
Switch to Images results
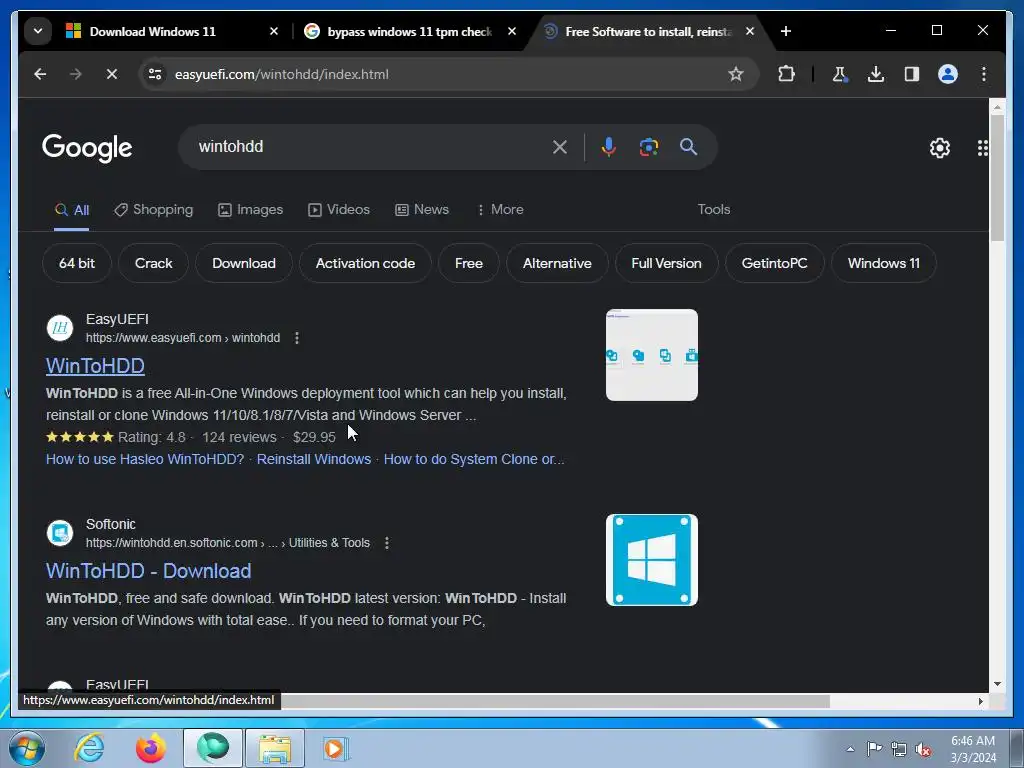[250, 210]
